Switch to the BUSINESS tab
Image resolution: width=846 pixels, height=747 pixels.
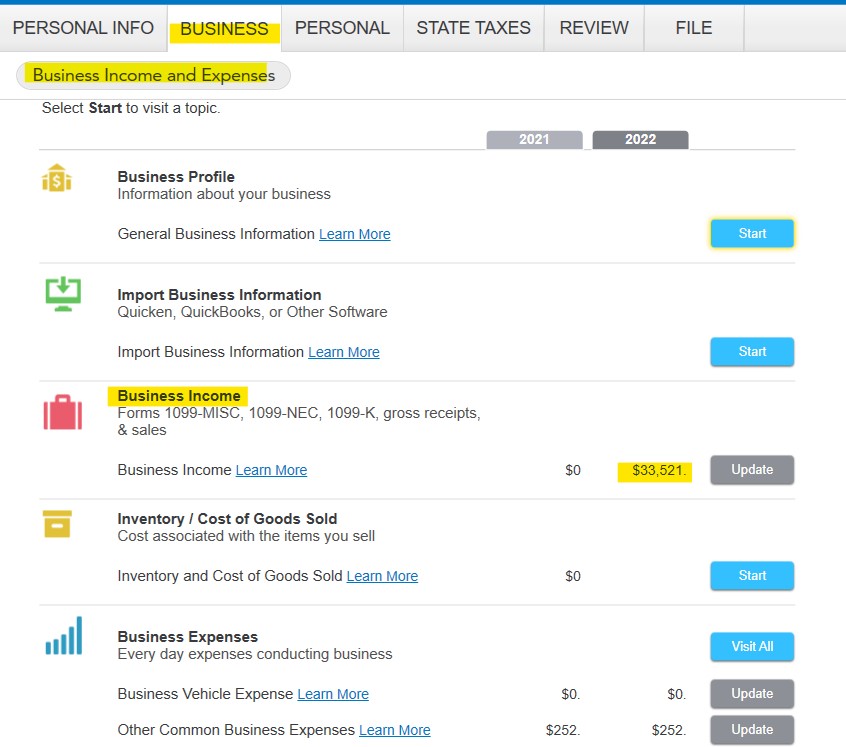coord(224,29)
